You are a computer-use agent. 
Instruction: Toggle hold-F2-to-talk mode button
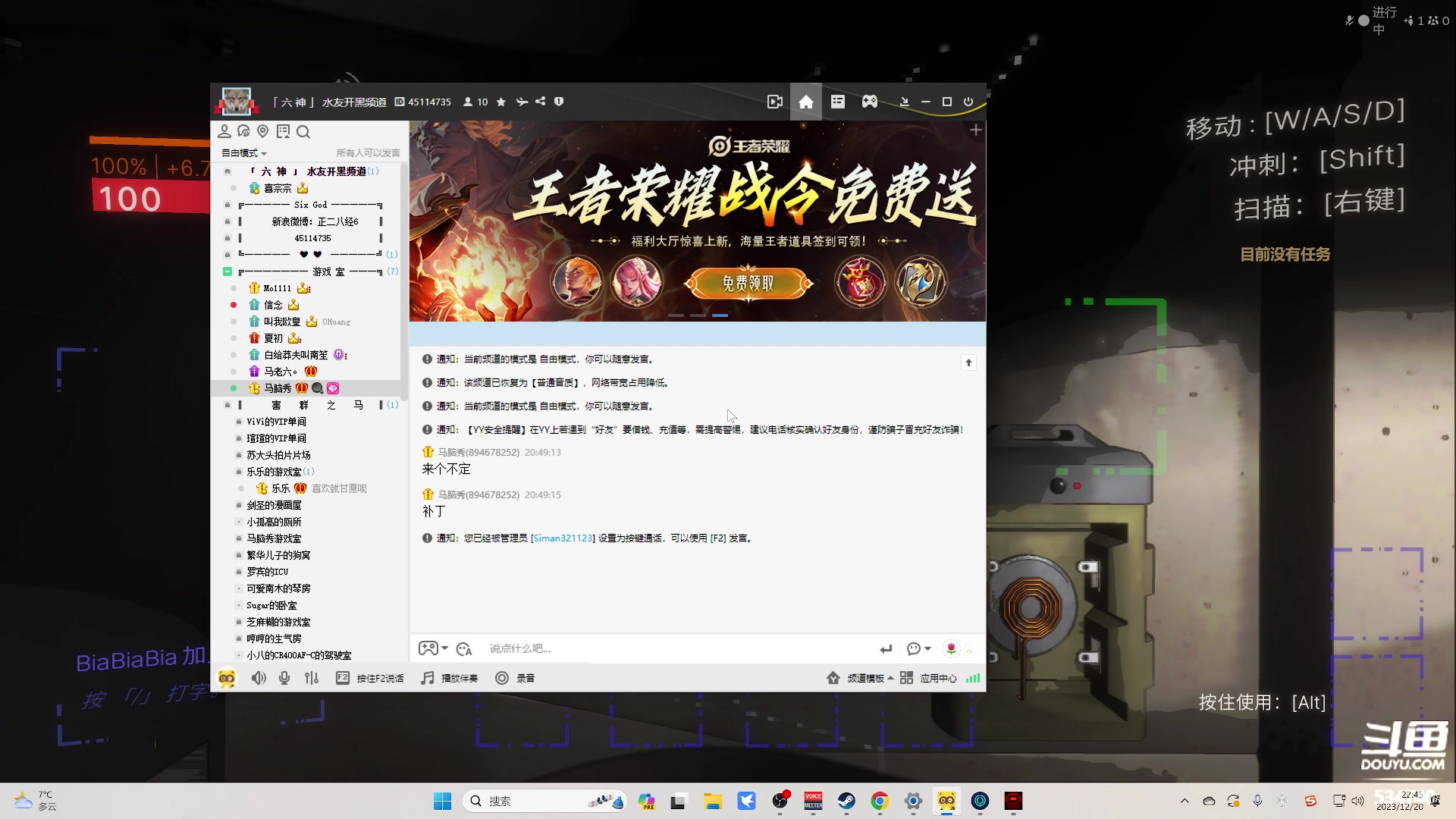tap(370, 678)
